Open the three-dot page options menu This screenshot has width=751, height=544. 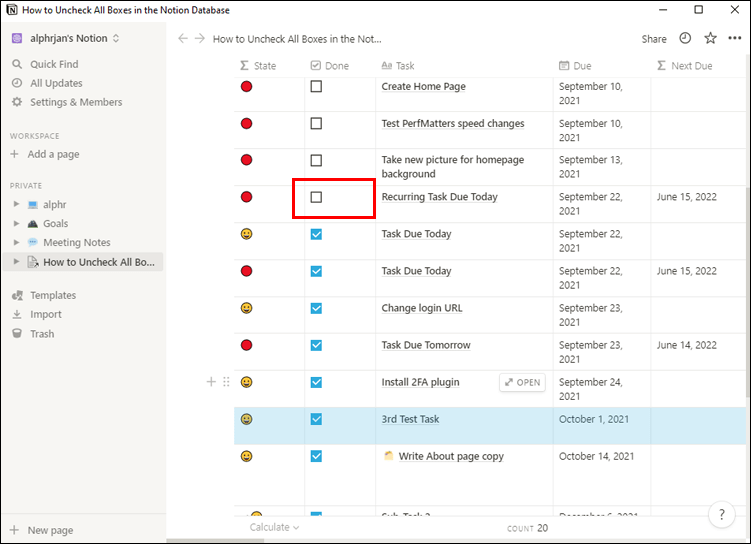(735, 39)
